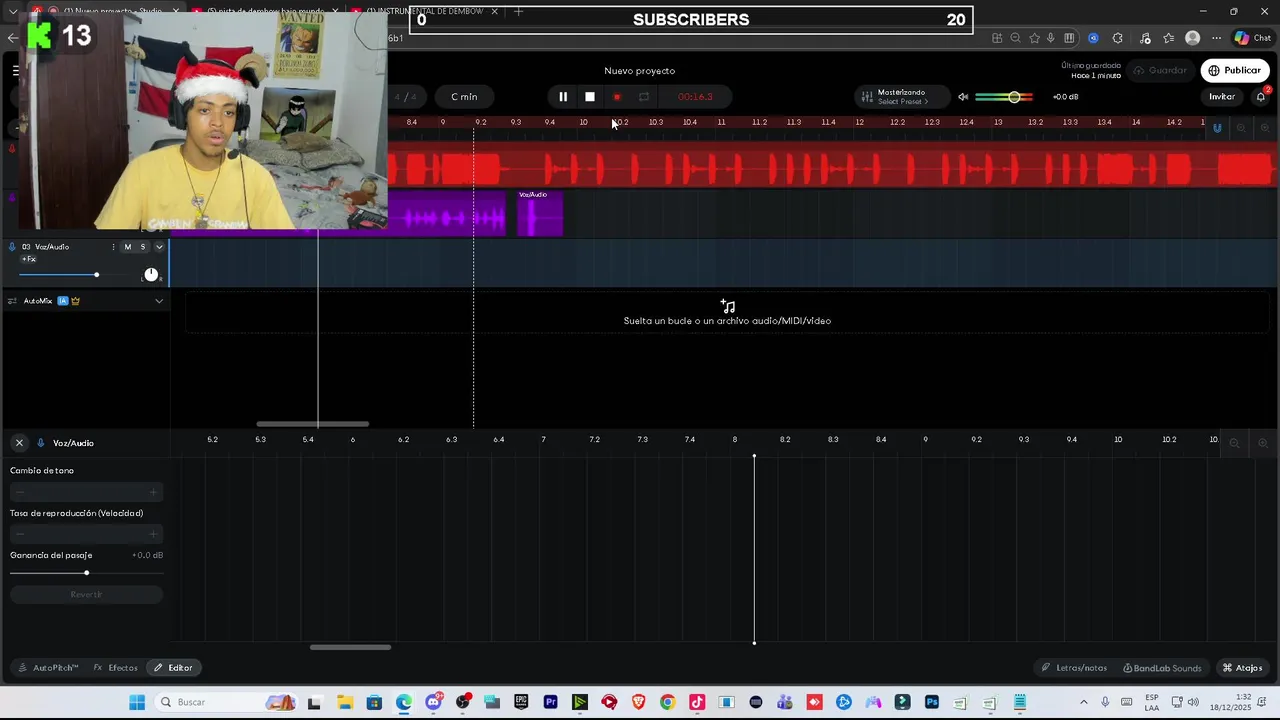The width and height of the screenshot is (1280, 720).
Task: Zoom out the top timeline with the magnifier
Action: (x=1241, y=128)
